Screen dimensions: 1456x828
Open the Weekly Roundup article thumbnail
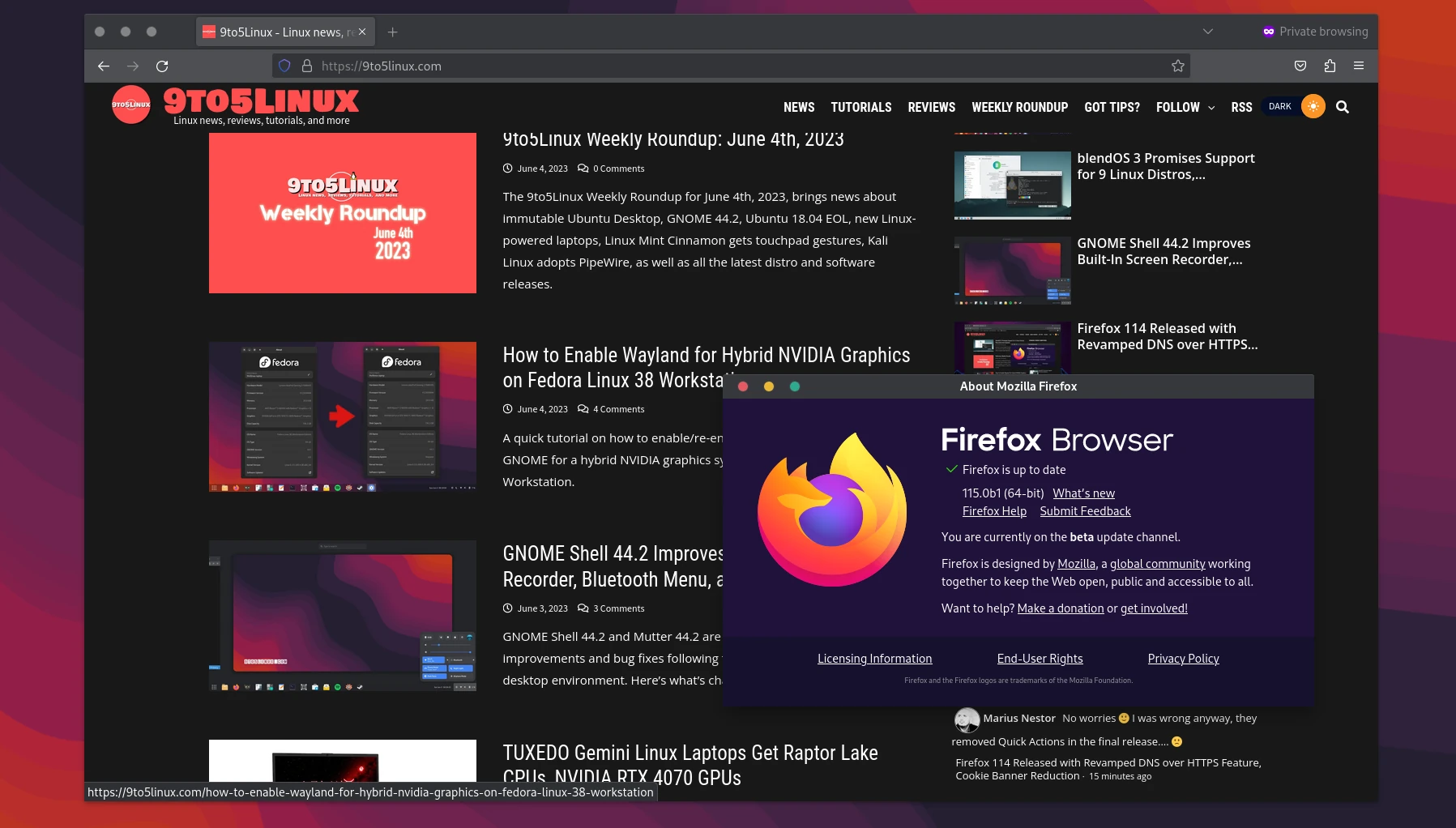coord(342,212)
